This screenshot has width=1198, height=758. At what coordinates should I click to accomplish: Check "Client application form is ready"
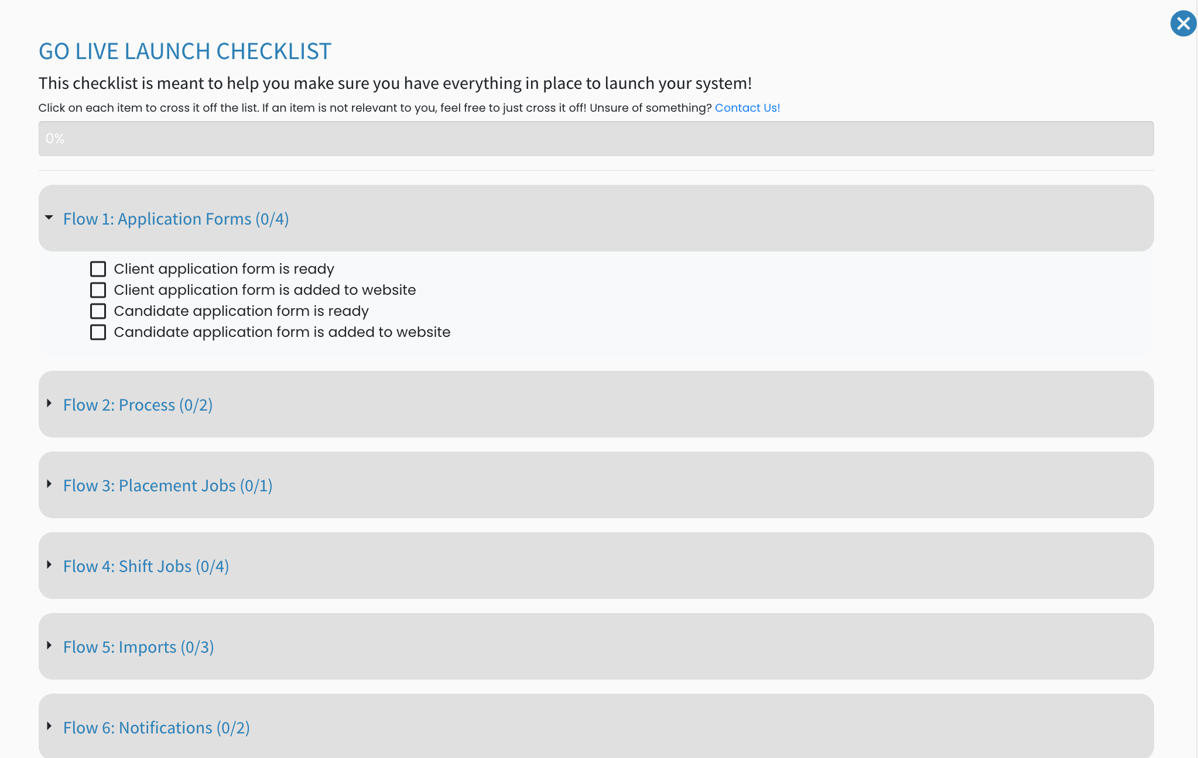point(97,268)
